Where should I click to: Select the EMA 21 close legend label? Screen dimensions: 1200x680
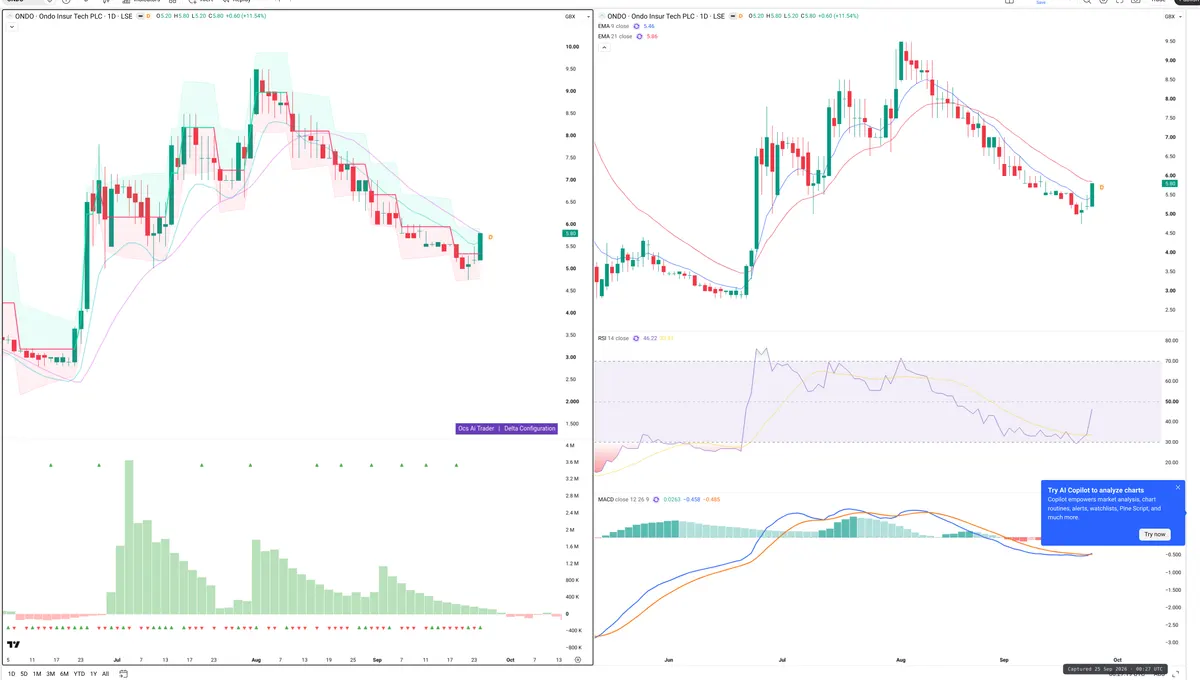pyautogui.click(x=615, y=36)
